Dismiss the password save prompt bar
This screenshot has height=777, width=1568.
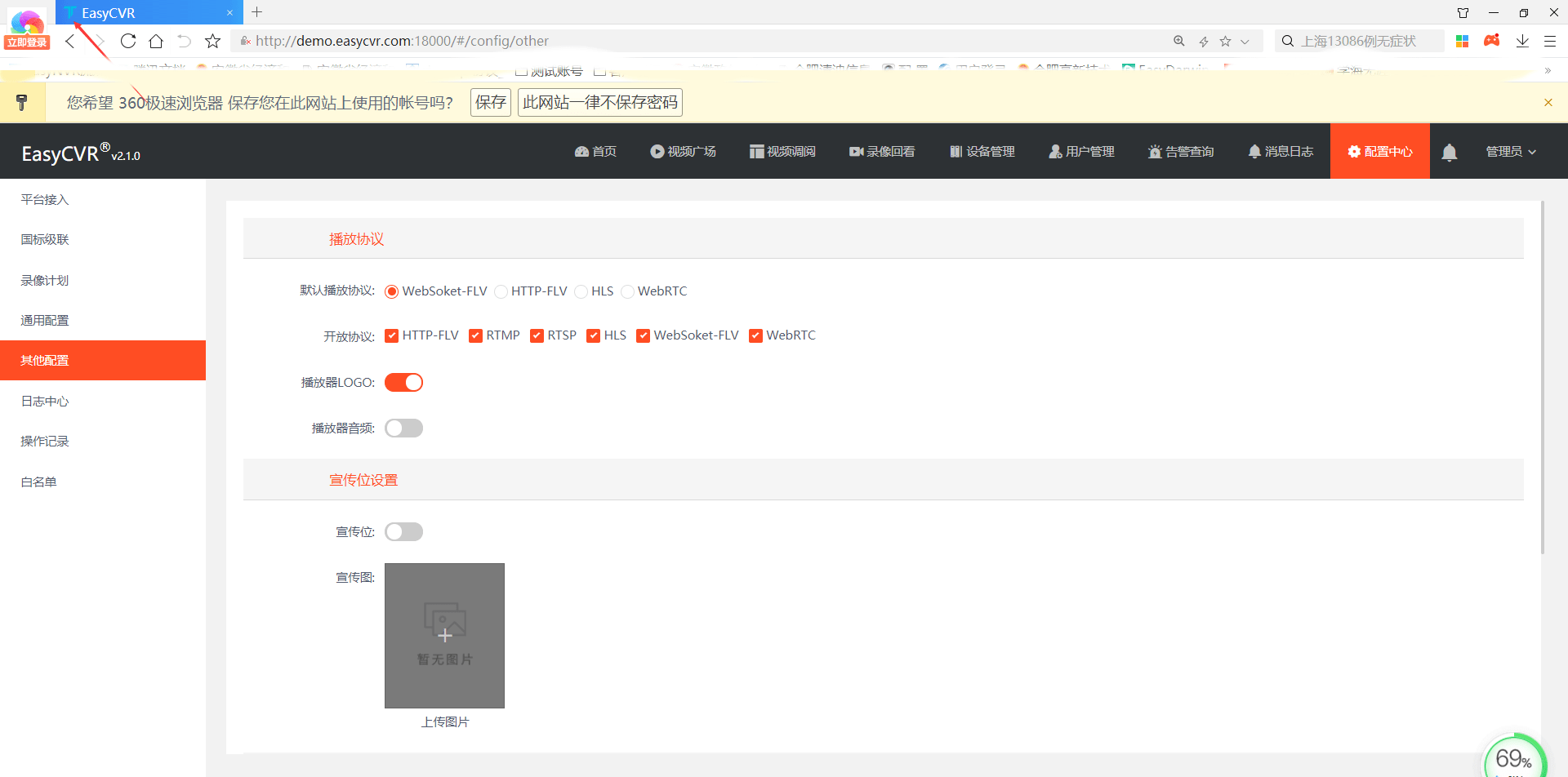point(1548,102)
